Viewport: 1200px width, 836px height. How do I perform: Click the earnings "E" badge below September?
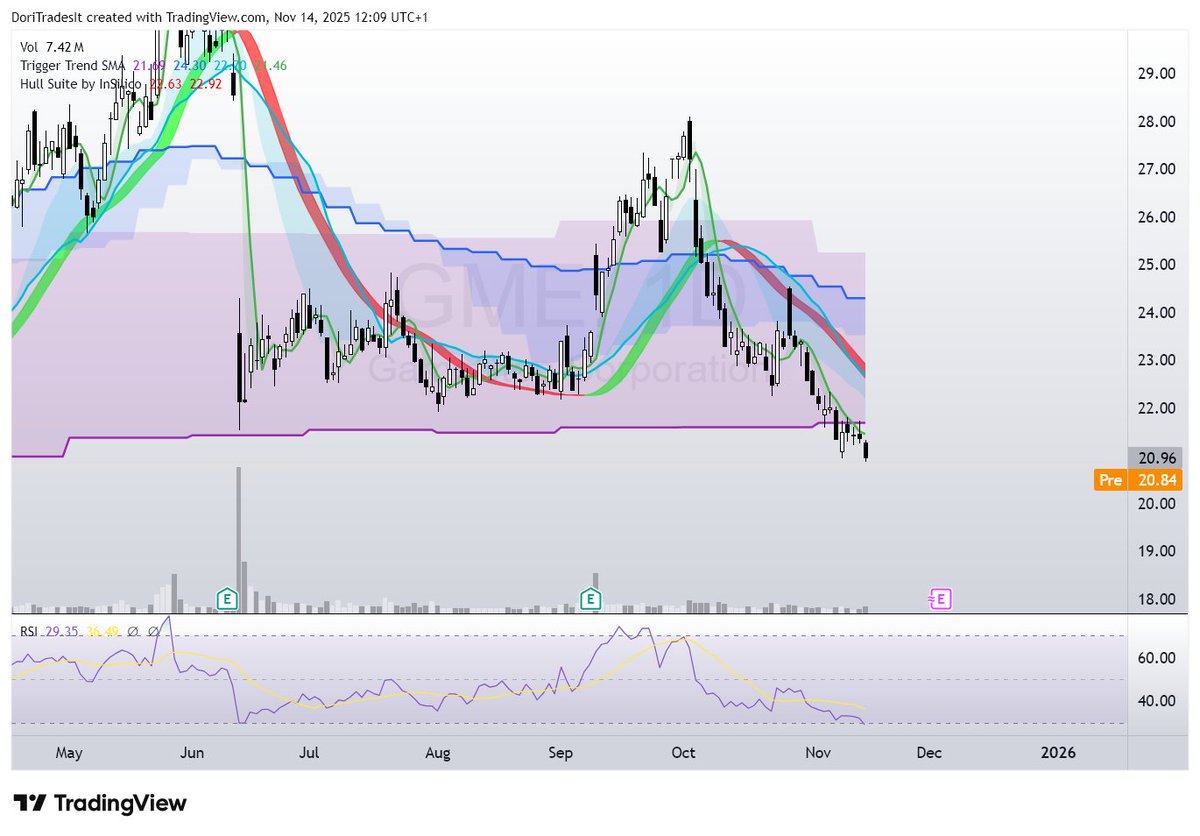click(x=590, y=598)
